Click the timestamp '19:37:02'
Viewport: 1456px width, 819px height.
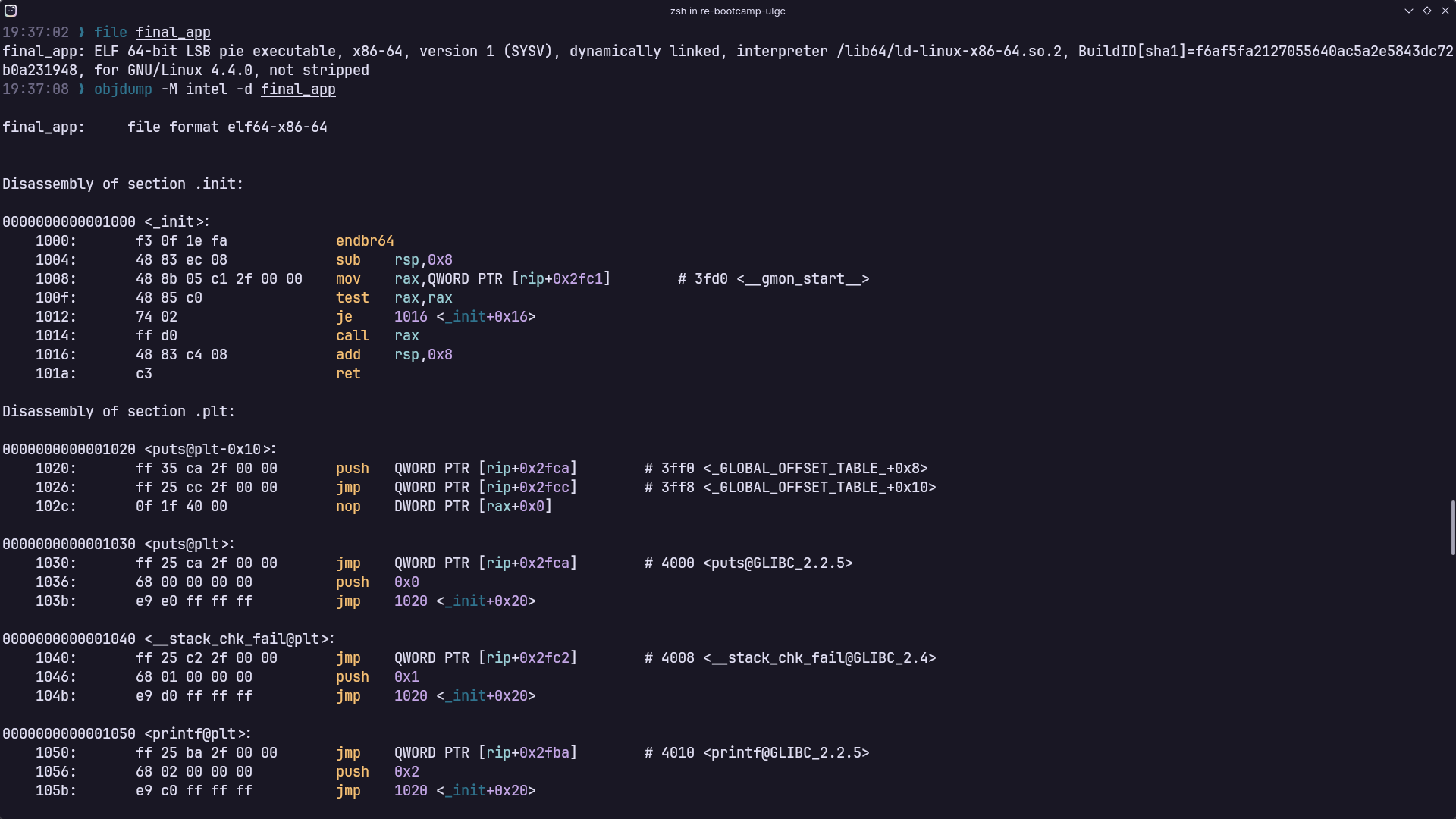(36, 33)
